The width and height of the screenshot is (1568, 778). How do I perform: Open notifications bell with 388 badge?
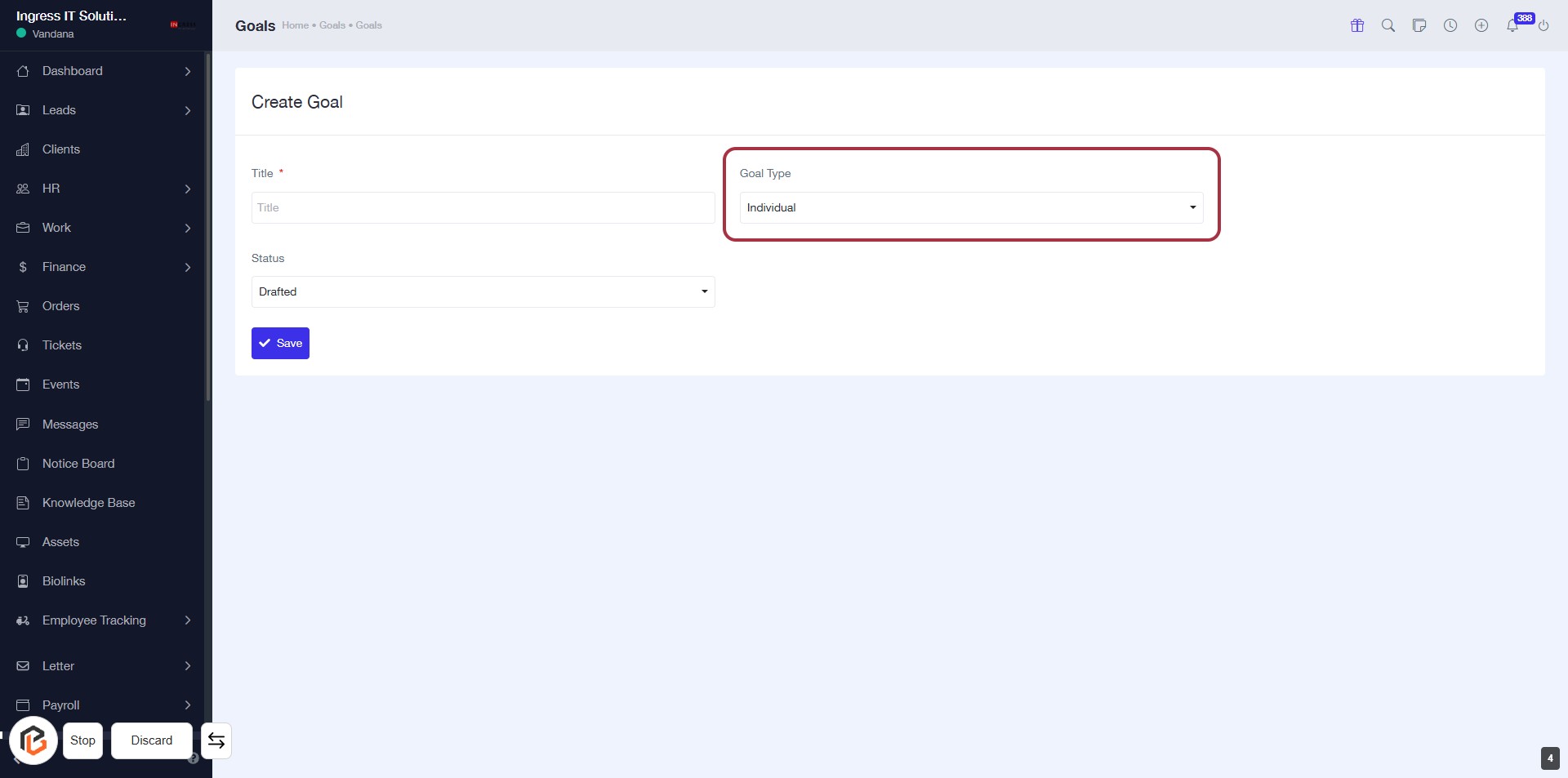(1512, 25)
